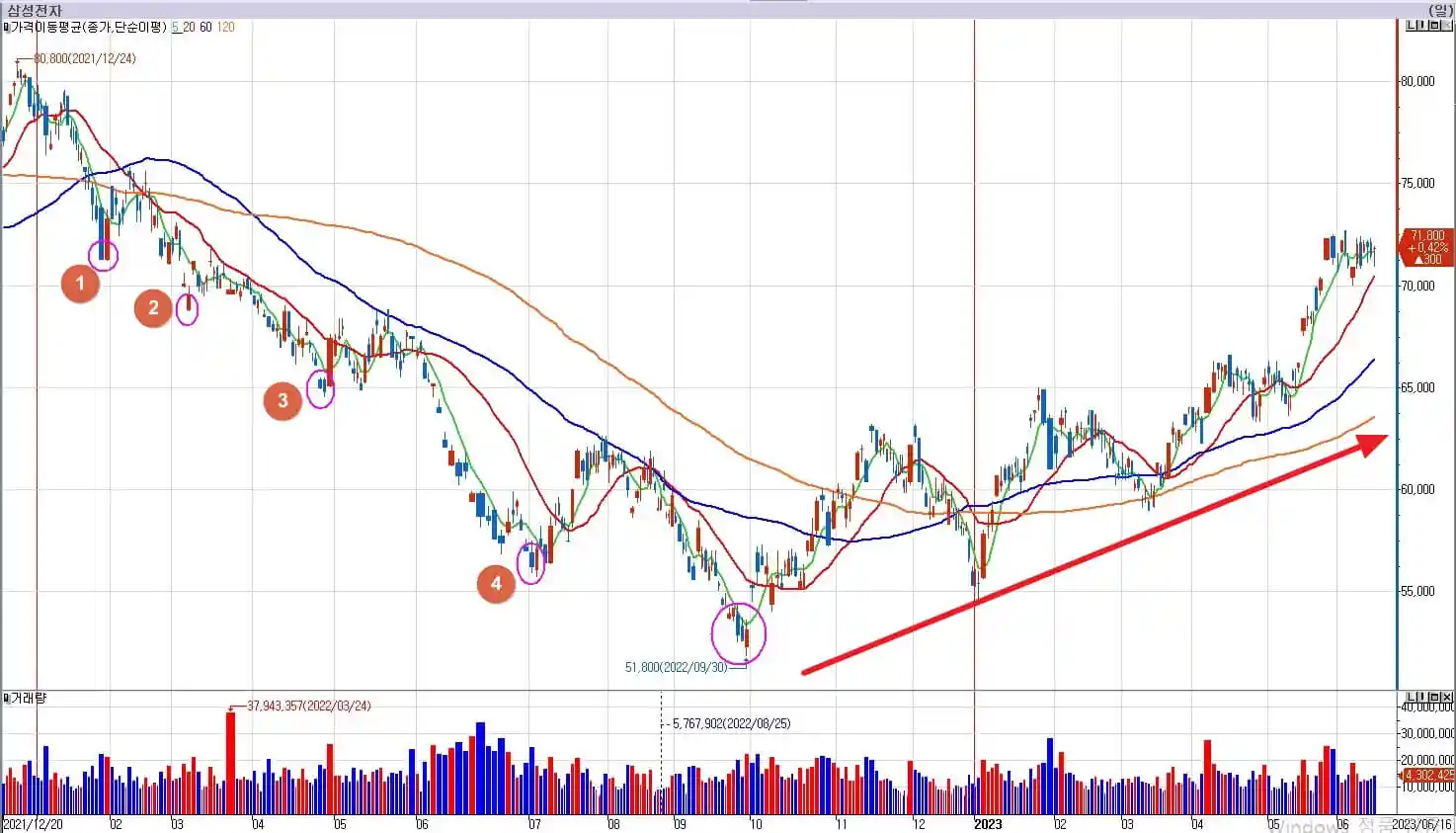Click the 80,000 price axis label
The image size is (1456, 833).
pos(1417,81)
